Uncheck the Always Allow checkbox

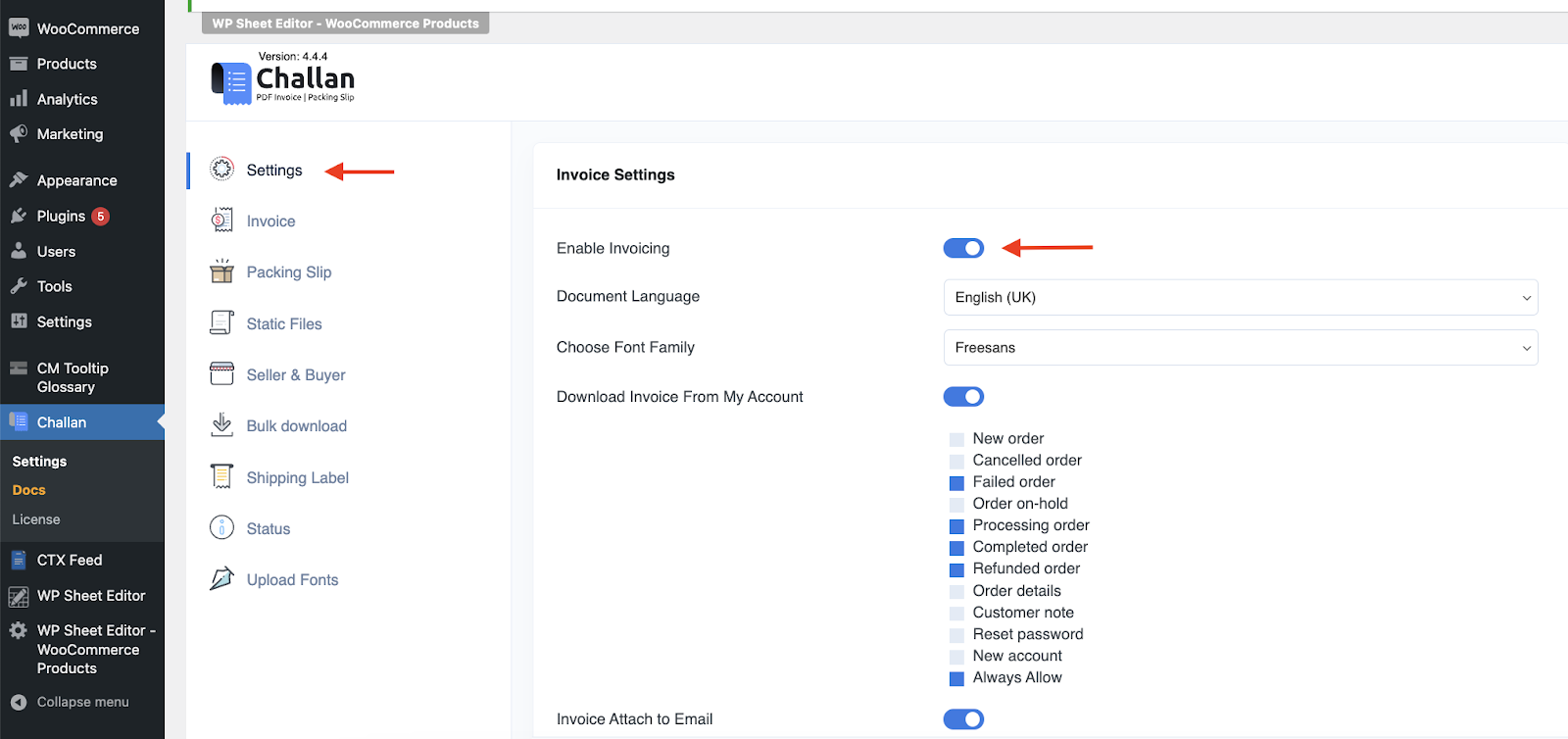point(956,678)
